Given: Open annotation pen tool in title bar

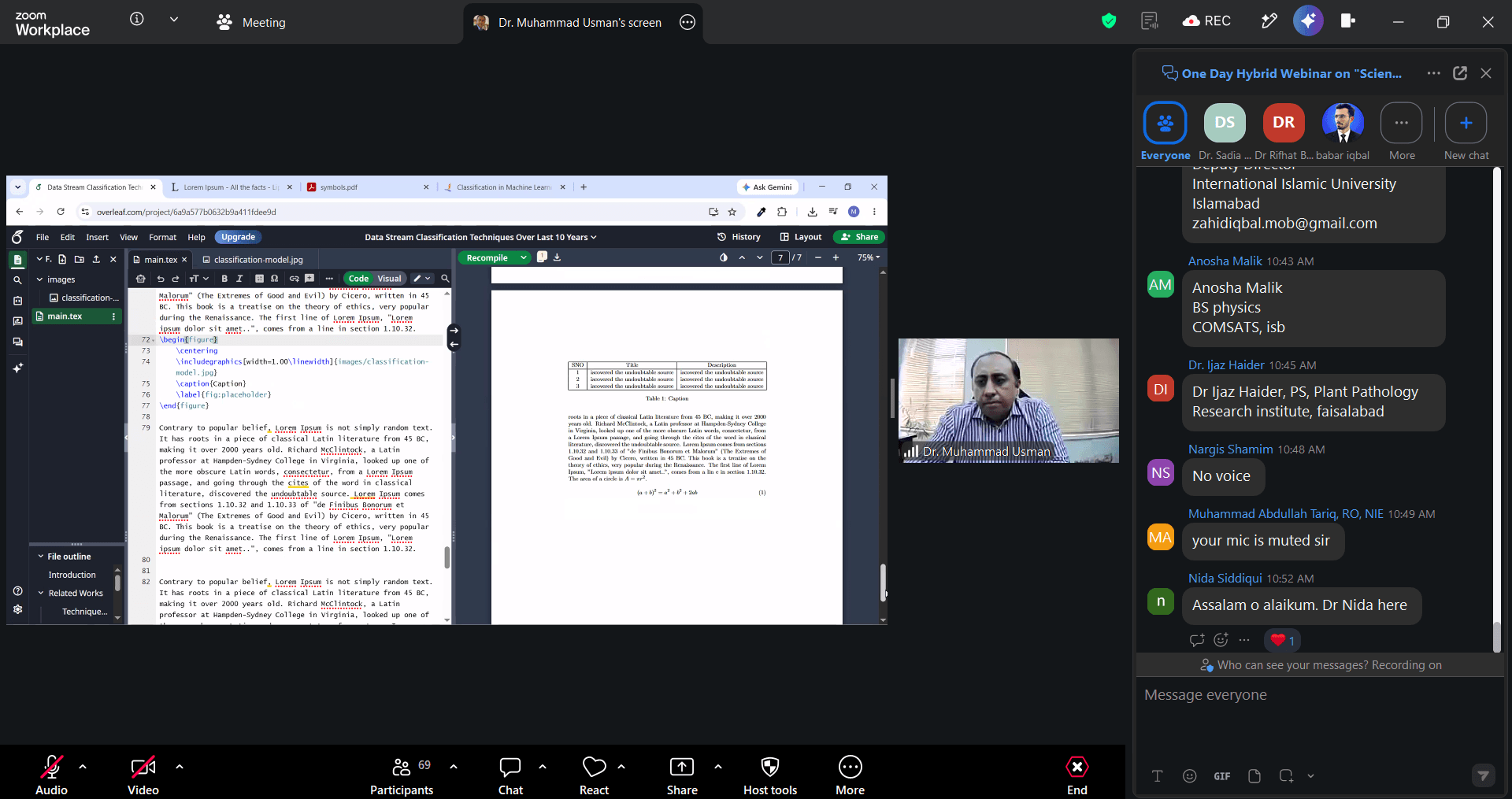Looking at the screenshot, I should (1269, 21).
